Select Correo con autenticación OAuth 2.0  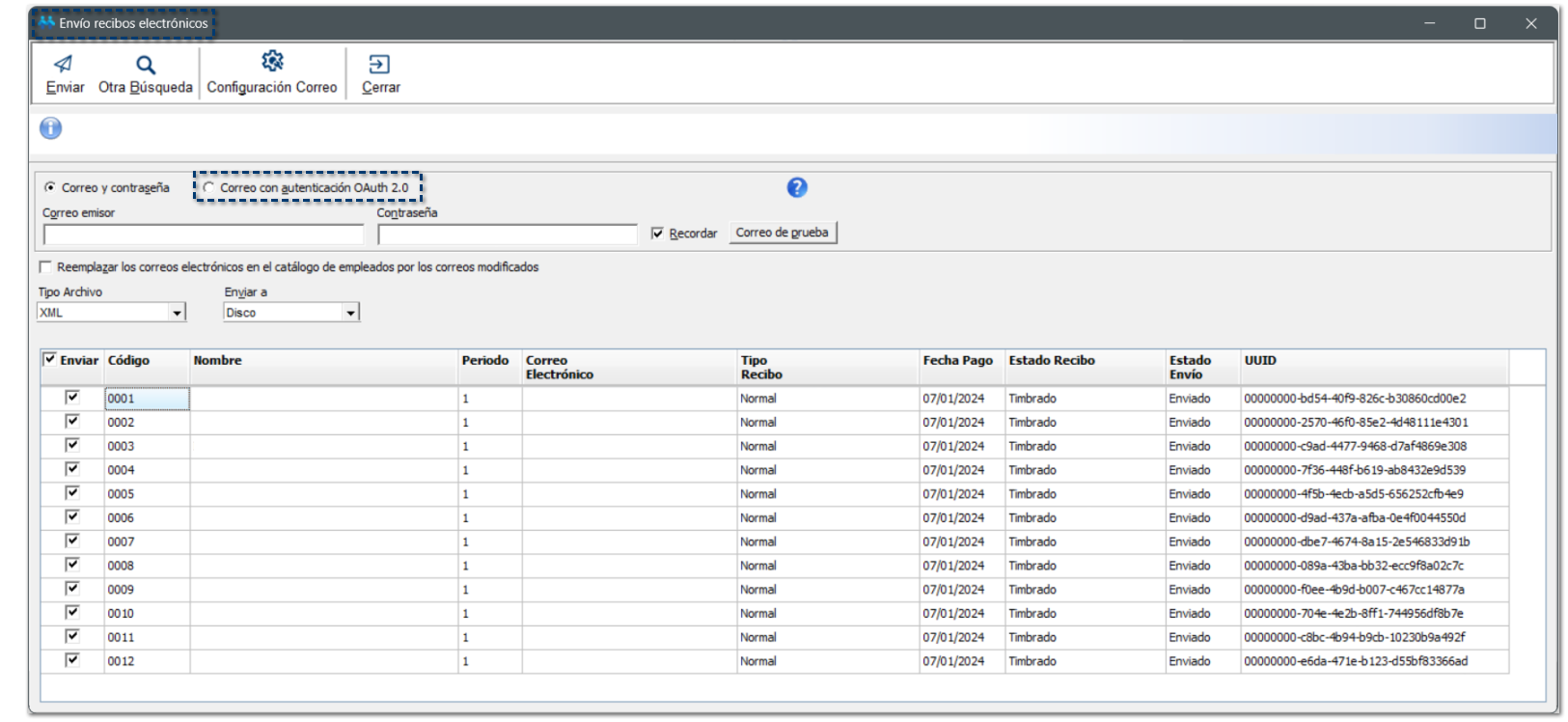coord(208,187)
